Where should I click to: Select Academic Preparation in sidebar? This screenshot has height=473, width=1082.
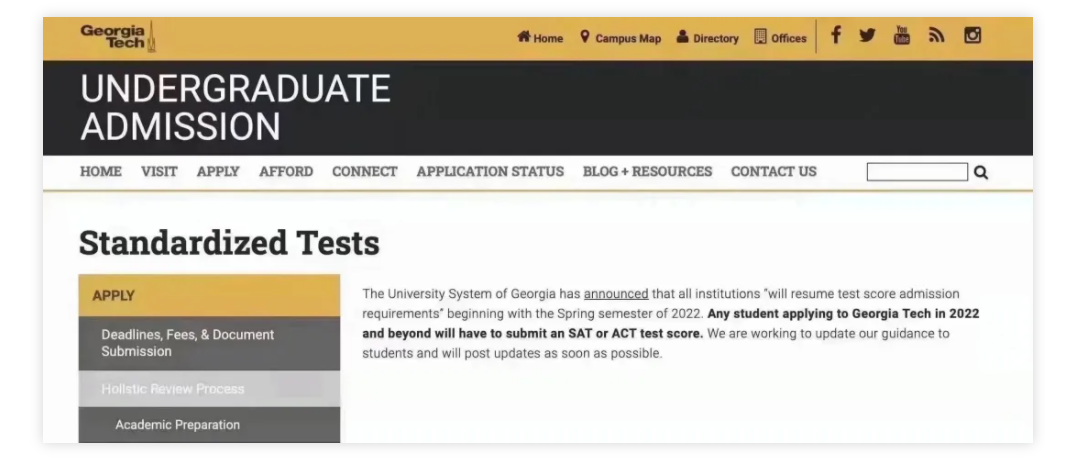[178, 425]
